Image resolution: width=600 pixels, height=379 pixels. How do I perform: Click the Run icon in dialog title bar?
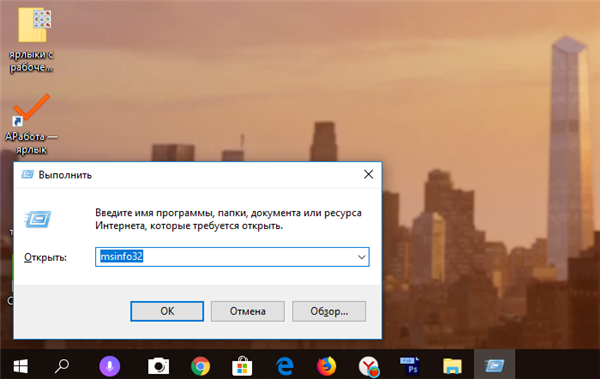pos(28,175)
